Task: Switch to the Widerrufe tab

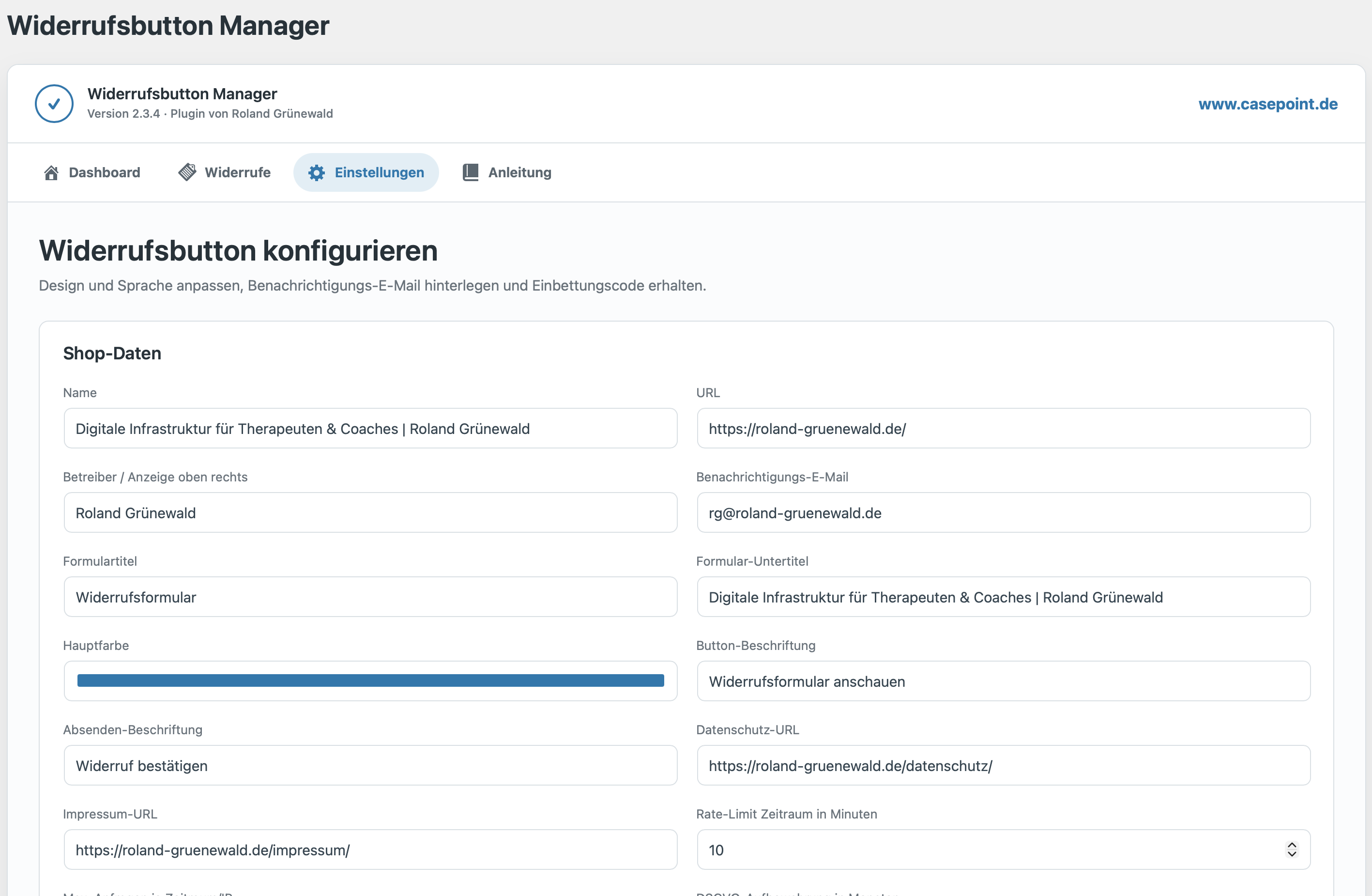Action: tap(225, 172)
